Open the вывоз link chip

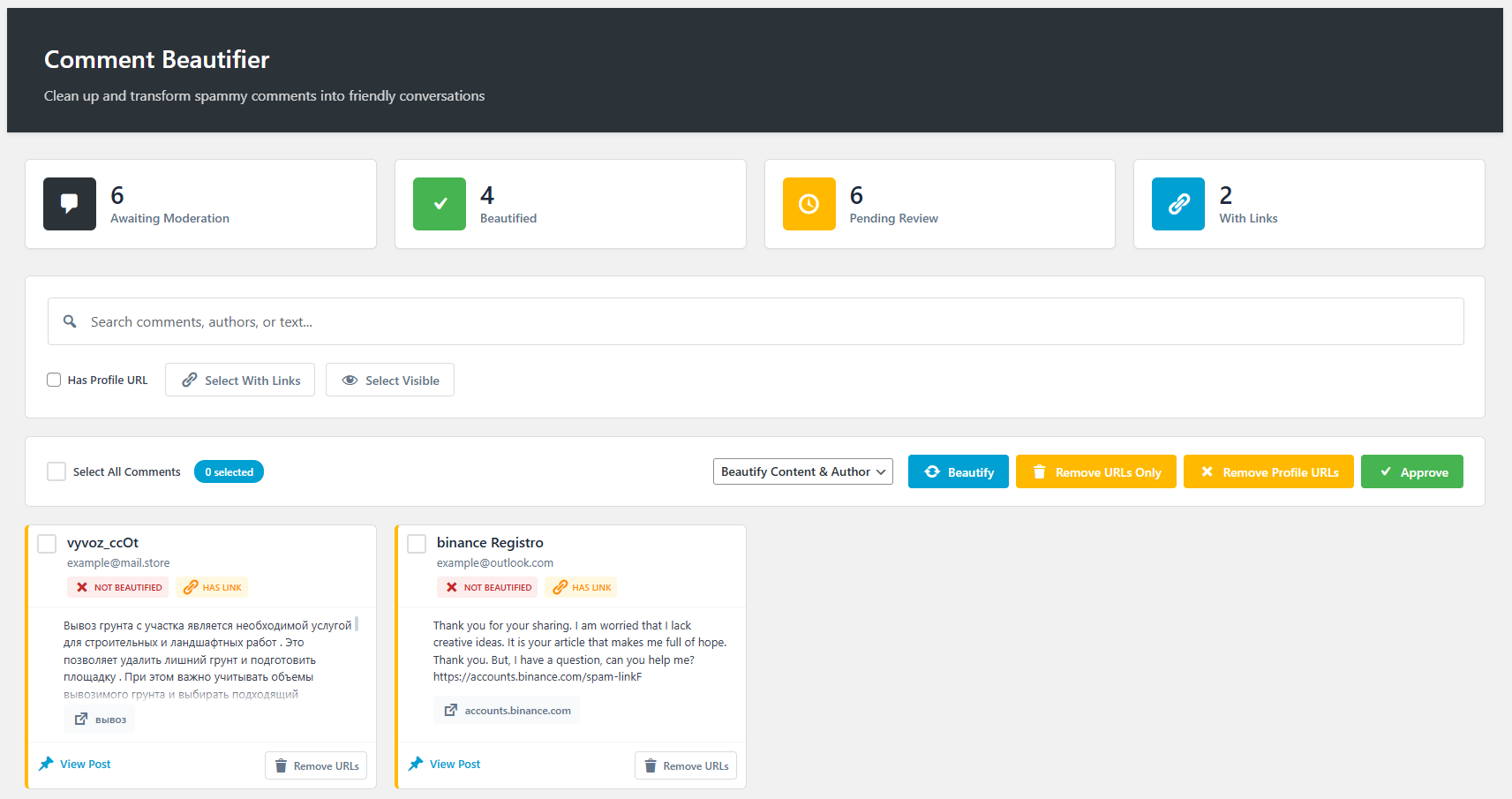tap(100, 719)
